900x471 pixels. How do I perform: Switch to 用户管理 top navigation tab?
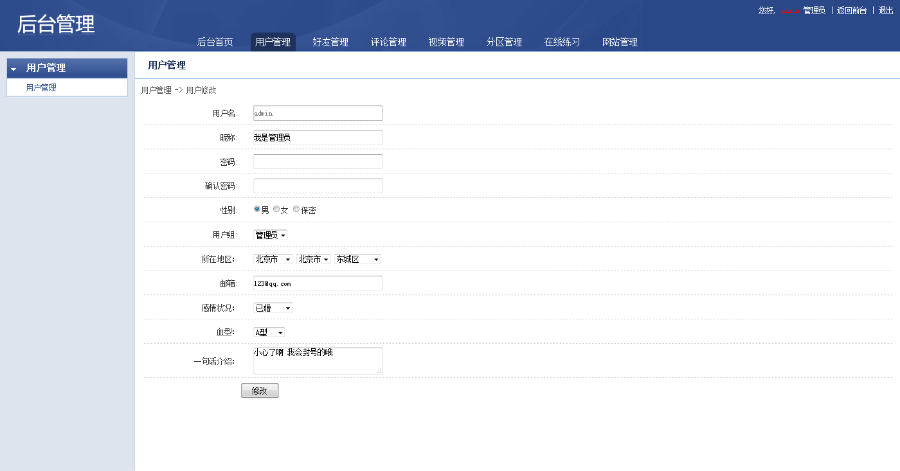(x=273, y=42)
